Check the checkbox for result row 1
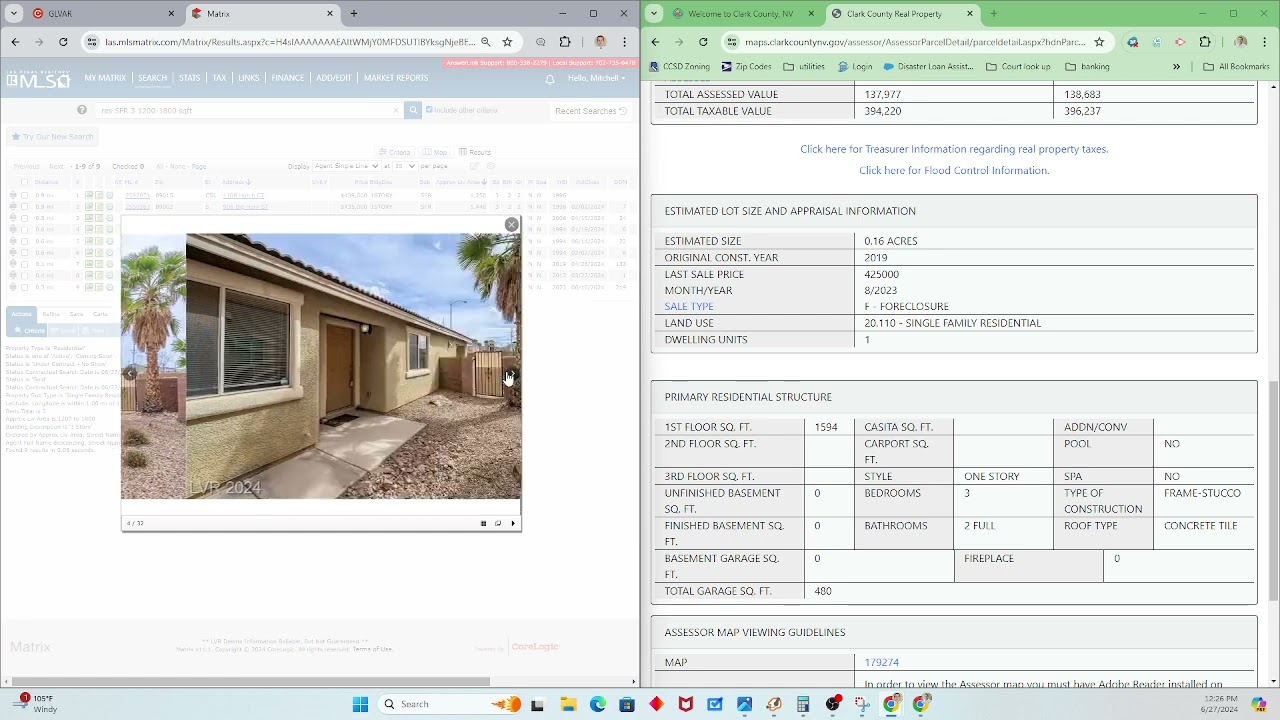Viewport: 1280px width, 720px height. click(24, 195)
